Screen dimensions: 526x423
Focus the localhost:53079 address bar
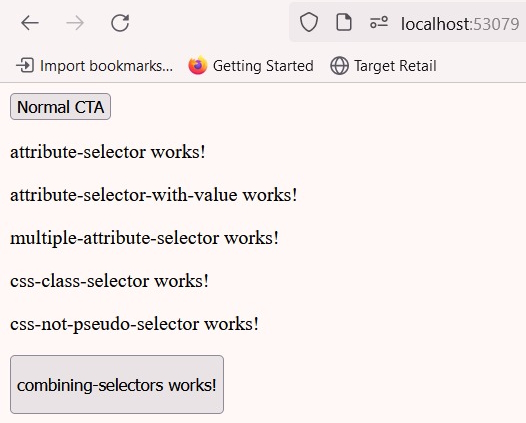(460, 23)
